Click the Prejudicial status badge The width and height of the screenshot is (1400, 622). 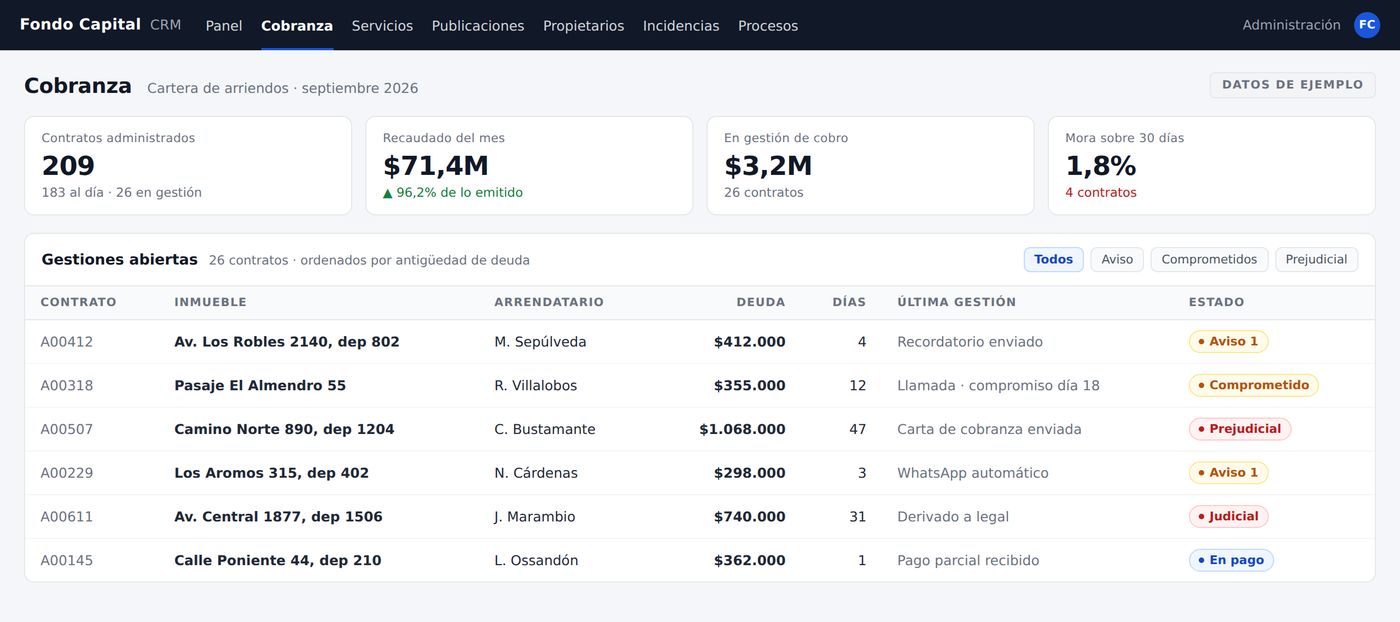click(x=1240, y=430)
